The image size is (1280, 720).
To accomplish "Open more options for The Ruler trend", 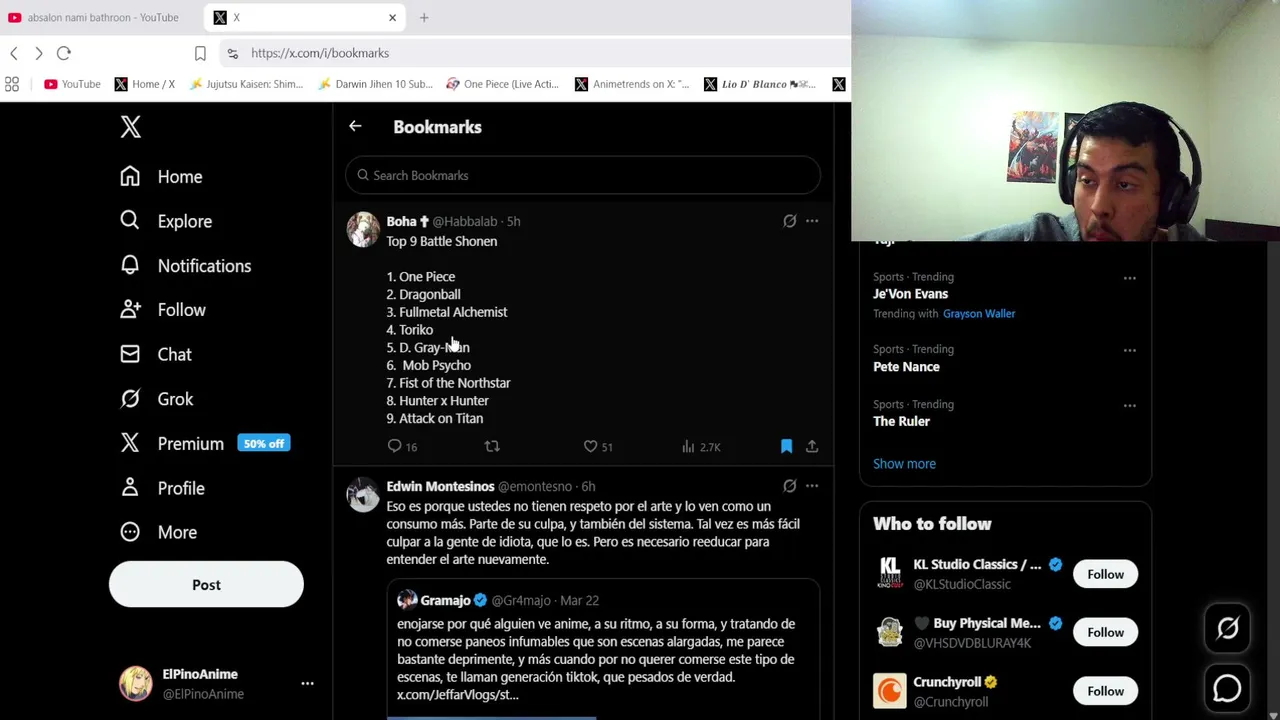I will tap(1129, 405).
